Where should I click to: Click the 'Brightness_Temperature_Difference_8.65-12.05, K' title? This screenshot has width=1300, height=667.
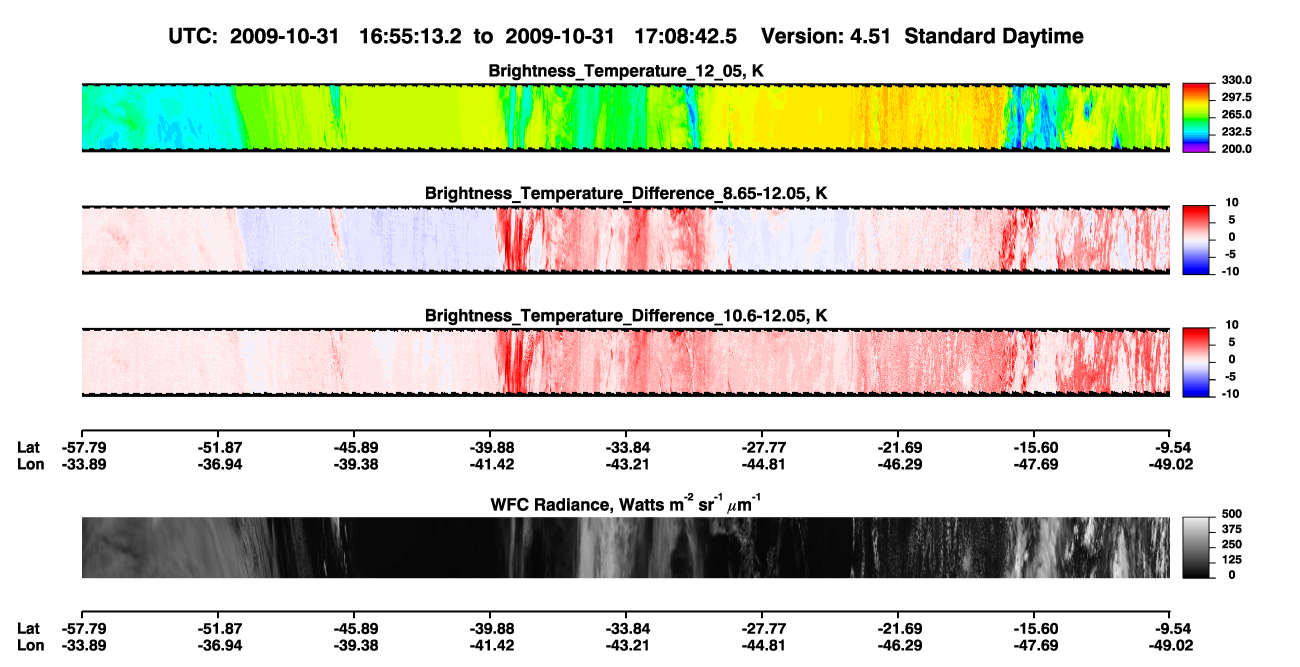click(625, 193)
